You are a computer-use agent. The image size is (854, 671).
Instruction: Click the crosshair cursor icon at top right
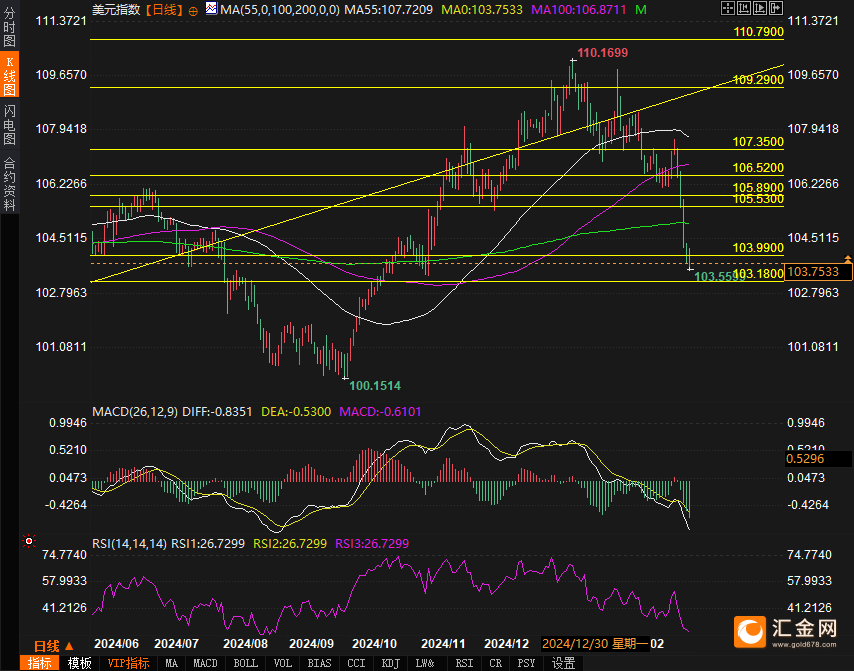click(728, 8)
